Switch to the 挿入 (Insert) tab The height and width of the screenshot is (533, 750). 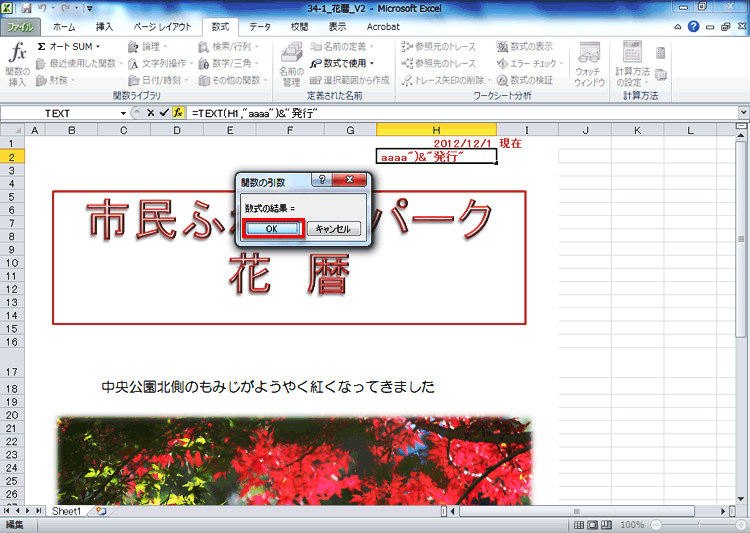pos(104,27)
